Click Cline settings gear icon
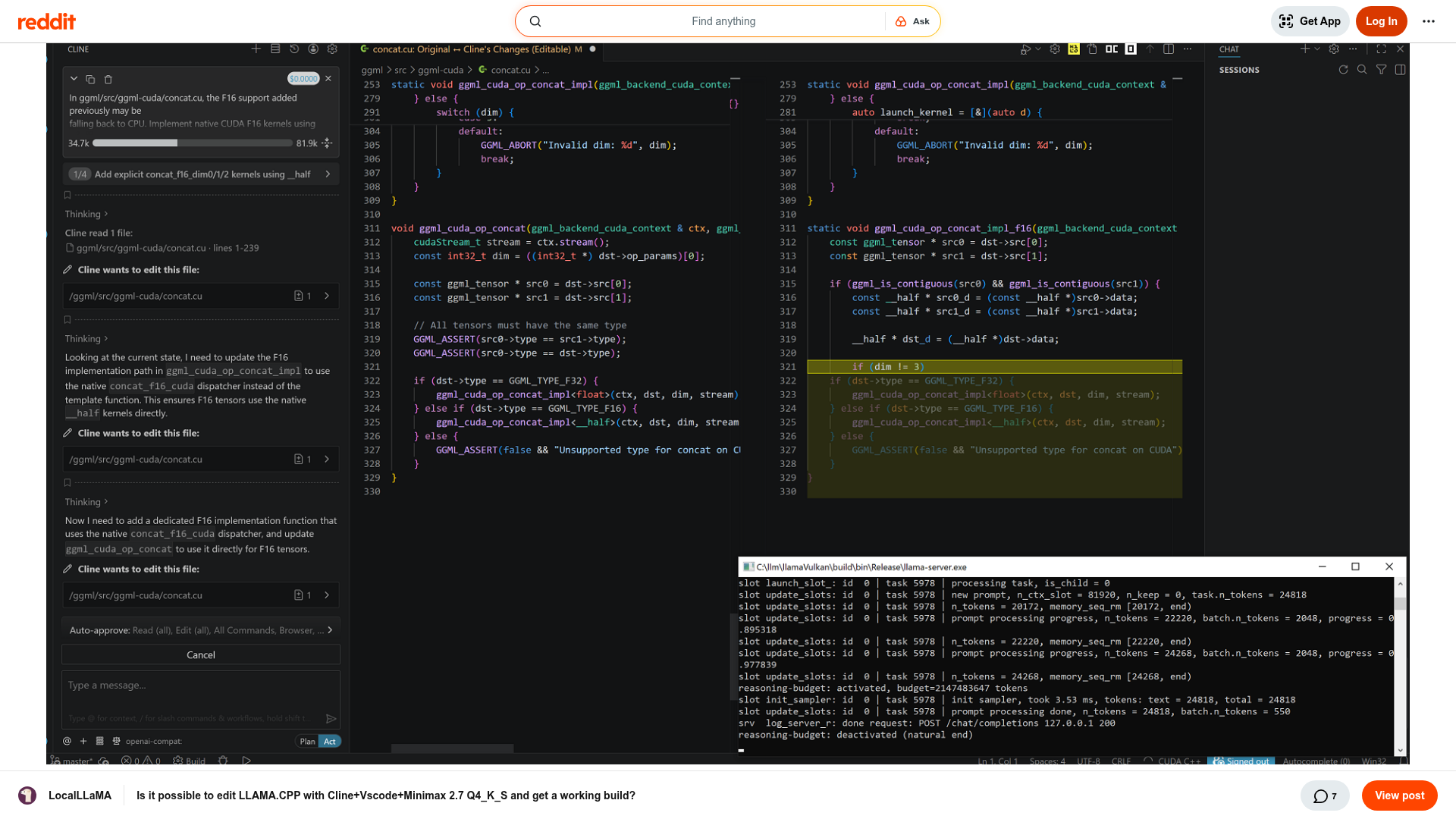Viewport: 1456px width, 819px height. point(332,49)
